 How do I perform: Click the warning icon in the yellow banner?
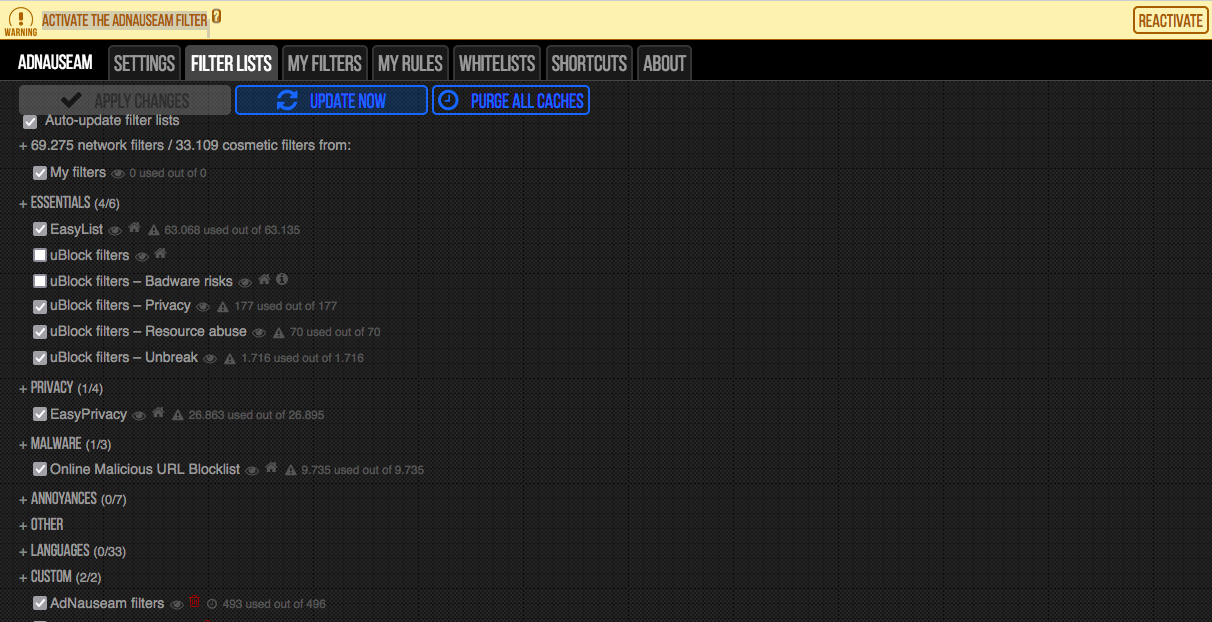21,19
